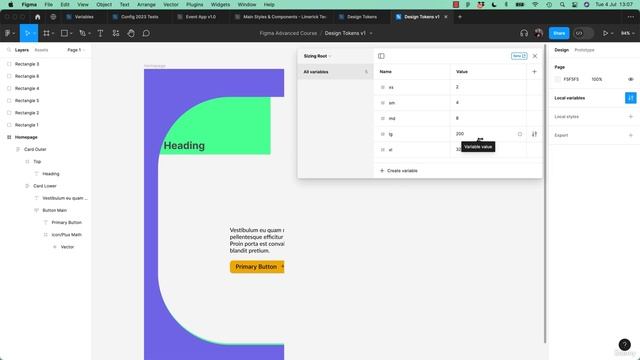
Task: Add a new mode column with plus
Action: pos(534,71)
